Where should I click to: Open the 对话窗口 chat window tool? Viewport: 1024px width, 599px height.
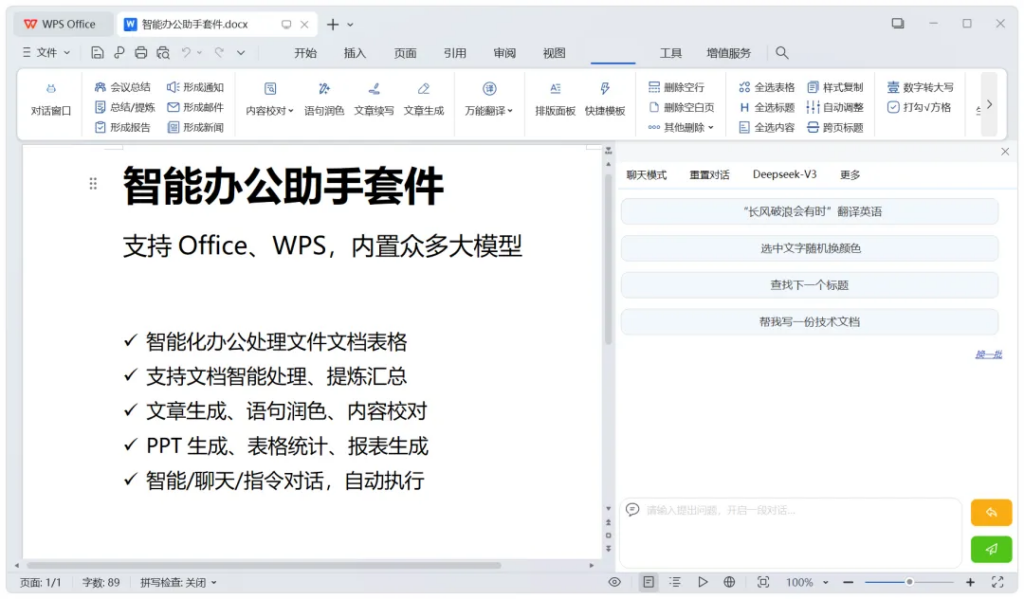(51, 99)
